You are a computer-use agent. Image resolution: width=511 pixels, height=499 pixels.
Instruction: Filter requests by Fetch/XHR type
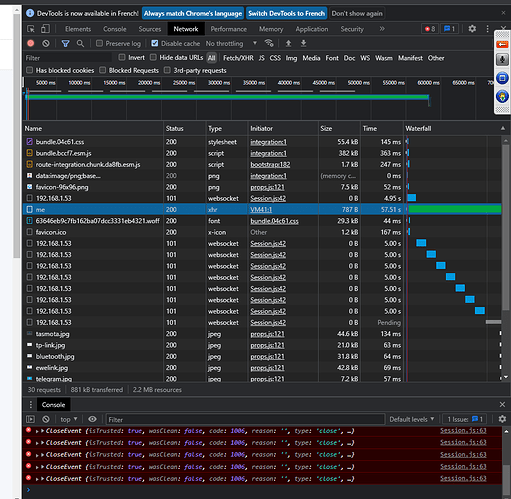[x=238, y=58]
